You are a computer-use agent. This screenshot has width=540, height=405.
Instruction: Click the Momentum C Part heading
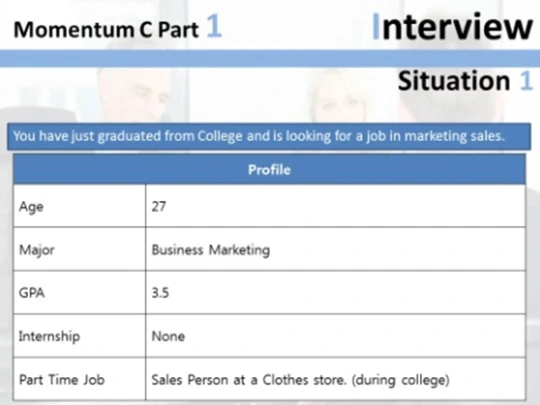106,29
